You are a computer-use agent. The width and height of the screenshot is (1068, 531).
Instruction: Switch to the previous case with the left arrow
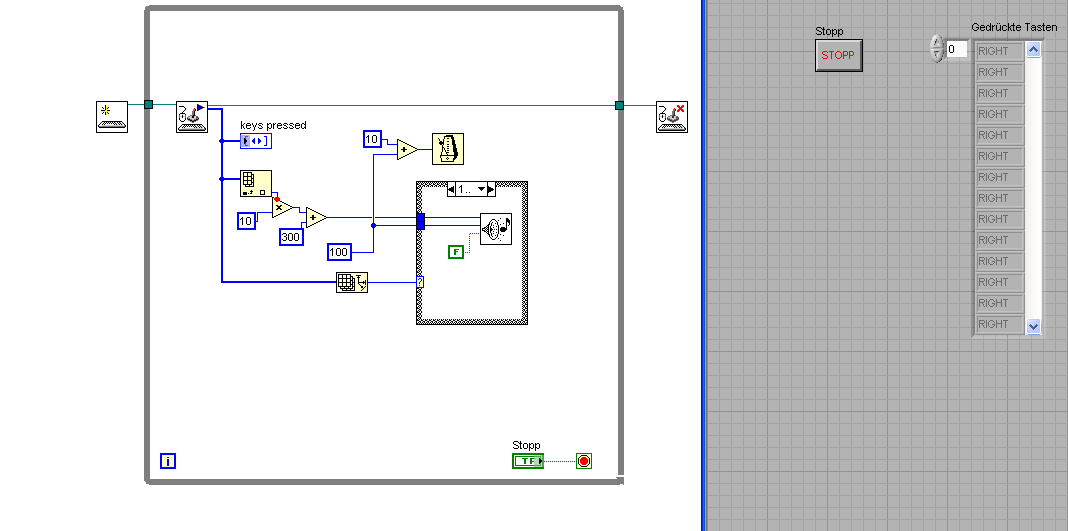pos(452,189)
